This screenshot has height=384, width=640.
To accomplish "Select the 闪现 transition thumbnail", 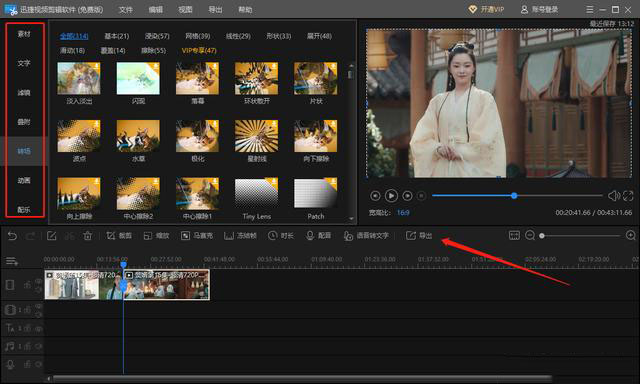I will coord(138,78).
